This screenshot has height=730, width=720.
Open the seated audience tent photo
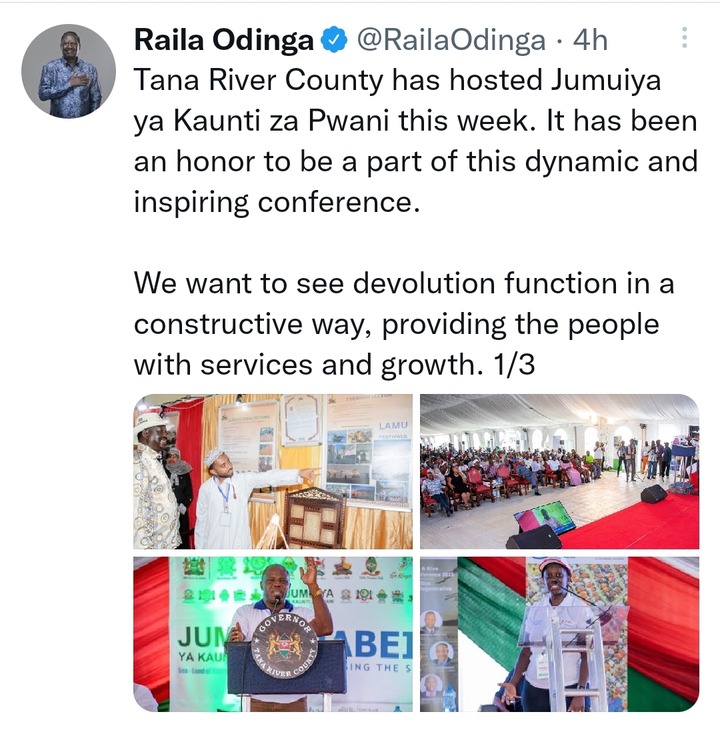[x=559, y=471]
